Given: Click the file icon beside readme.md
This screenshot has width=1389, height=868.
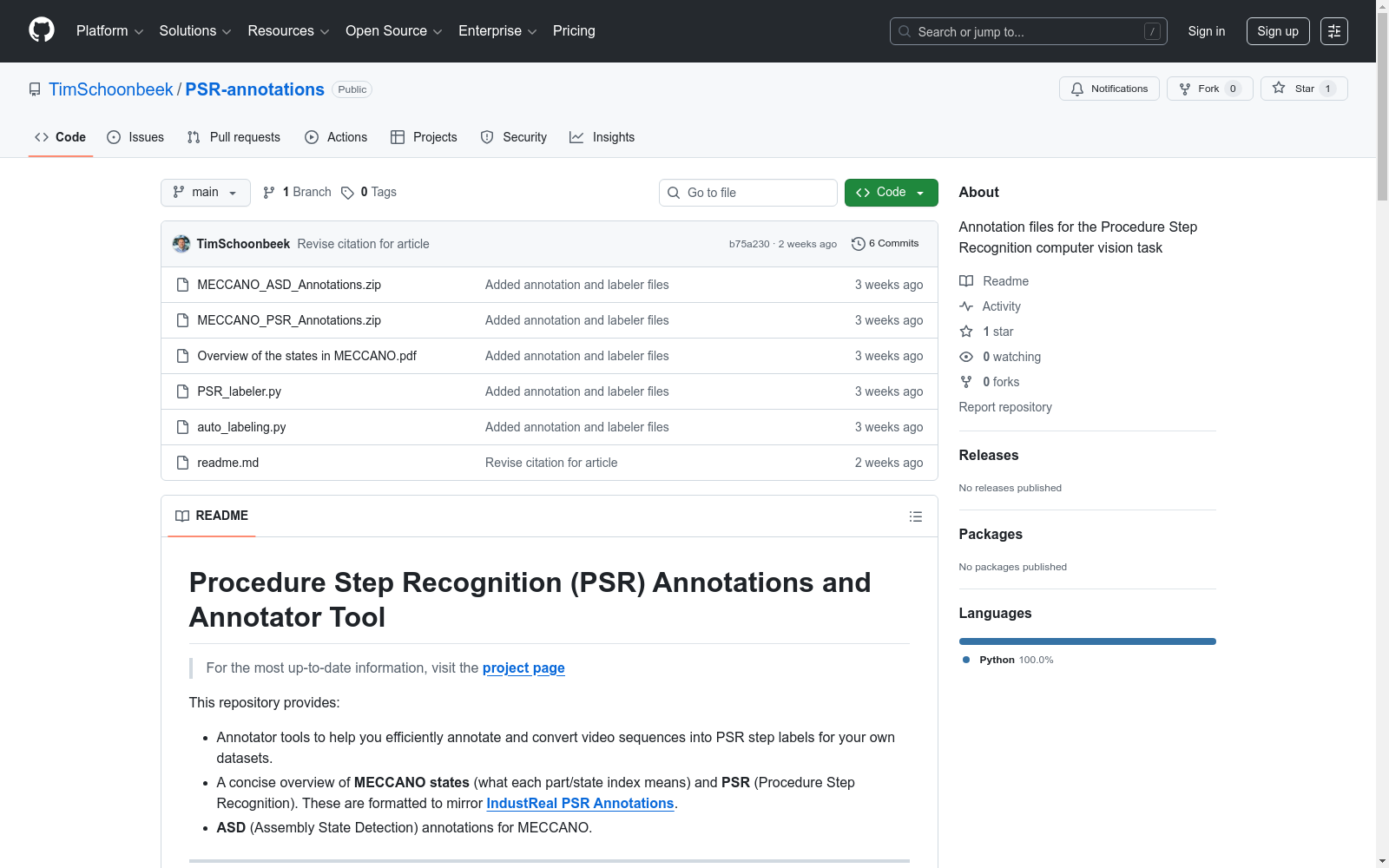Looking at the screenshot, I should click(x=182, y=463).
